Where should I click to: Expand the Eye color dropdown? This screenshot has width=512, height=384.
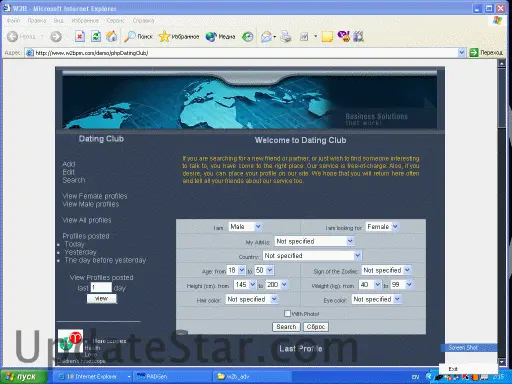tap(376, 299)
